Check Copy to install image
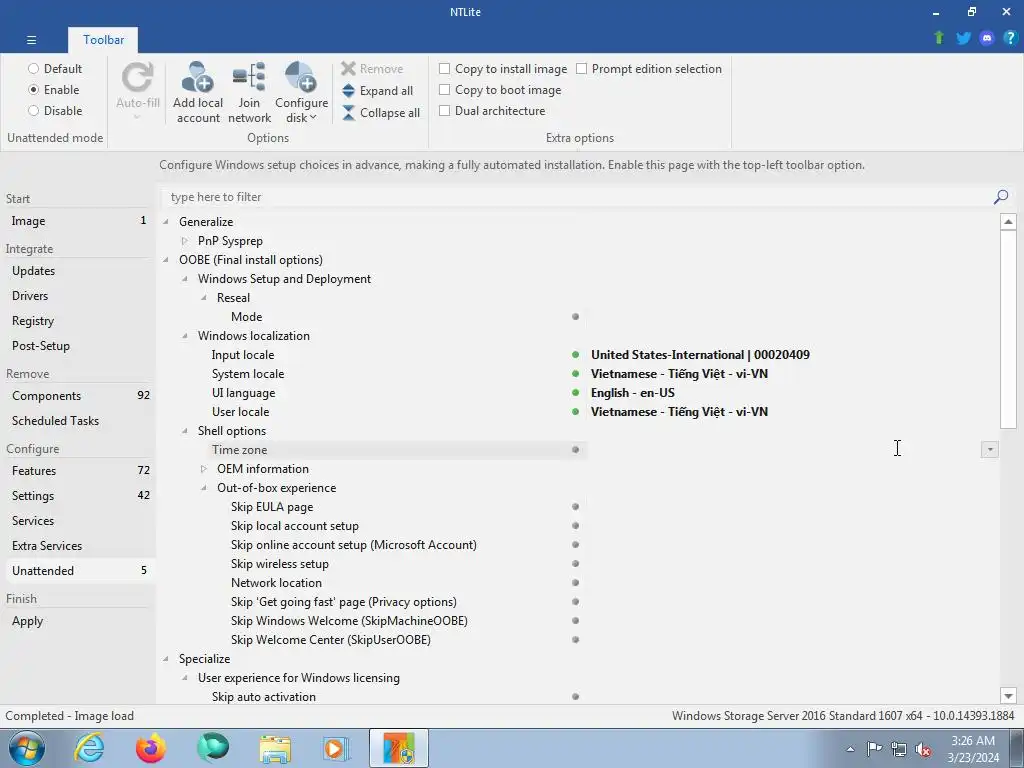 coord(445,69)
